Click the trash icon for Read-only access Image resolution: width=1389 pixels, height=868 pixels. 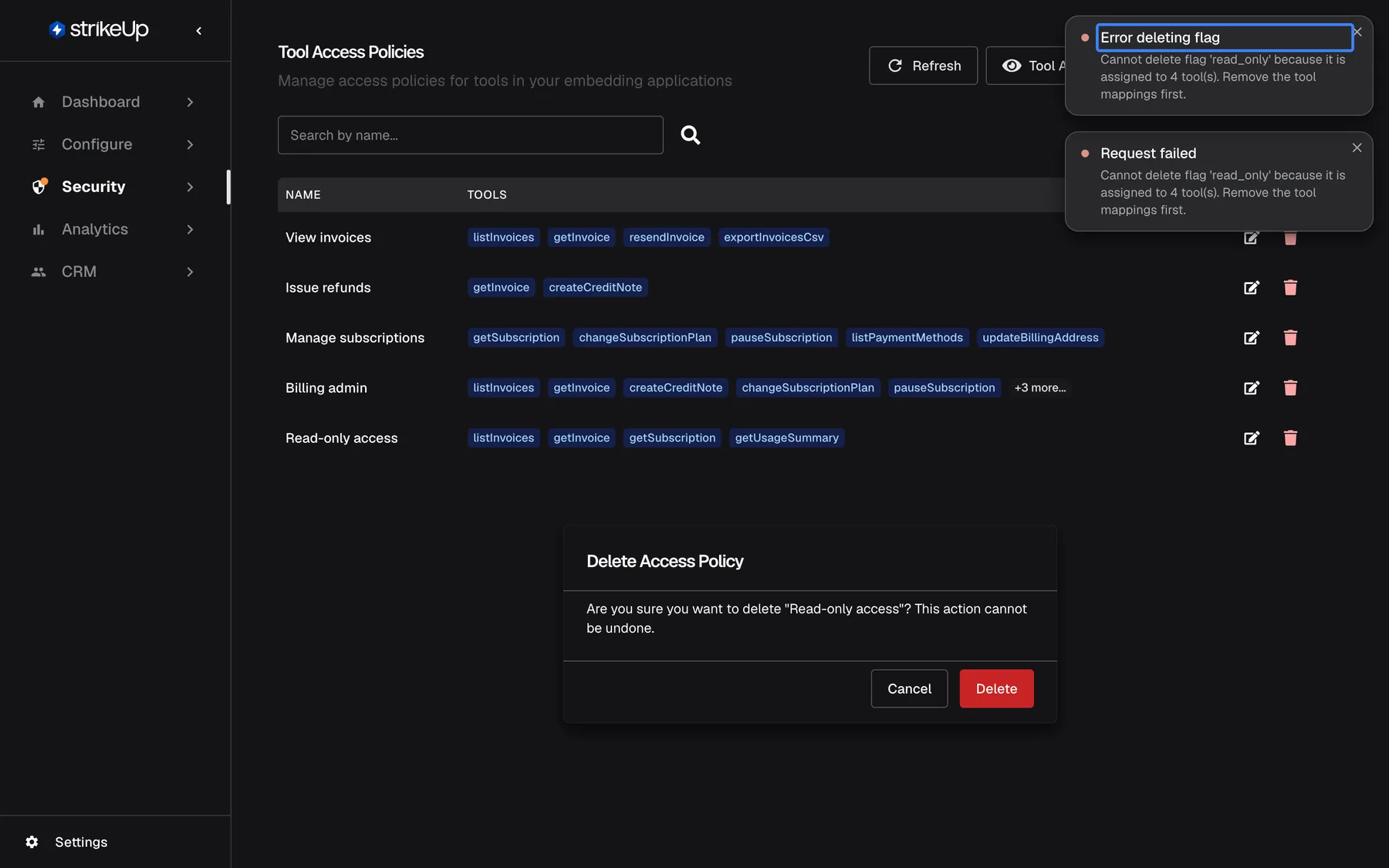tap(1290, 438)
